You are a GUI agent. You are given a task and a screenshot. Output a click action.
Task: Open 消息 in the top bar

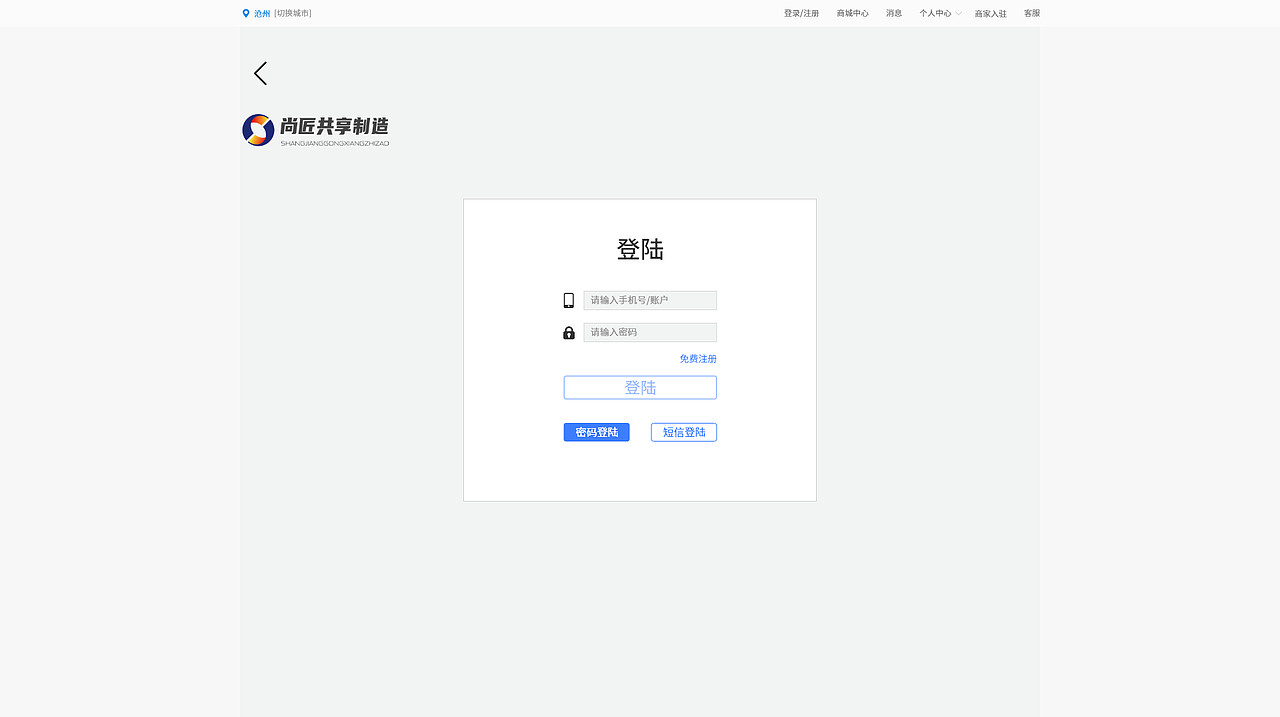pos(894,13)
